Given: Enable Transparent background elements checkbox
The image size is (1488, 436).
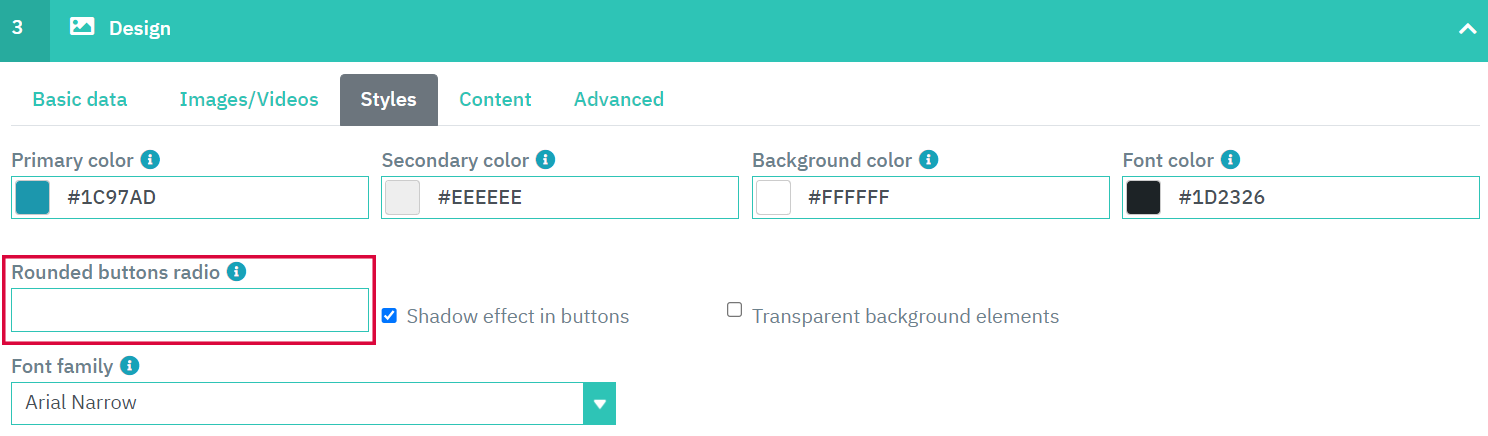Looking at the screenshot, I should click(x=734, y=310).
